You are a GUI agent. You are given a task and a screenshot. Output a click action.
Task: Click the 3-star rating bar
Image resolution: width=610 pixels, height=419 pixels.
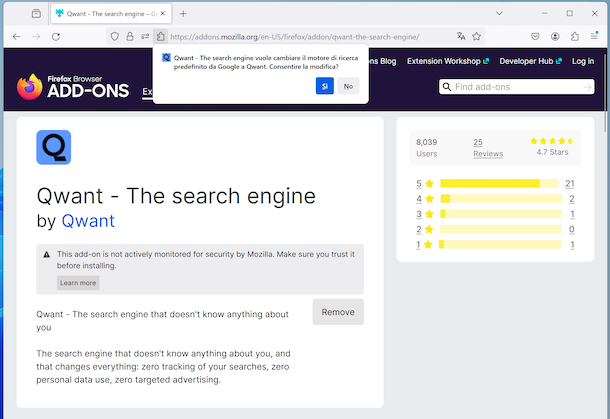click(501, 214)
